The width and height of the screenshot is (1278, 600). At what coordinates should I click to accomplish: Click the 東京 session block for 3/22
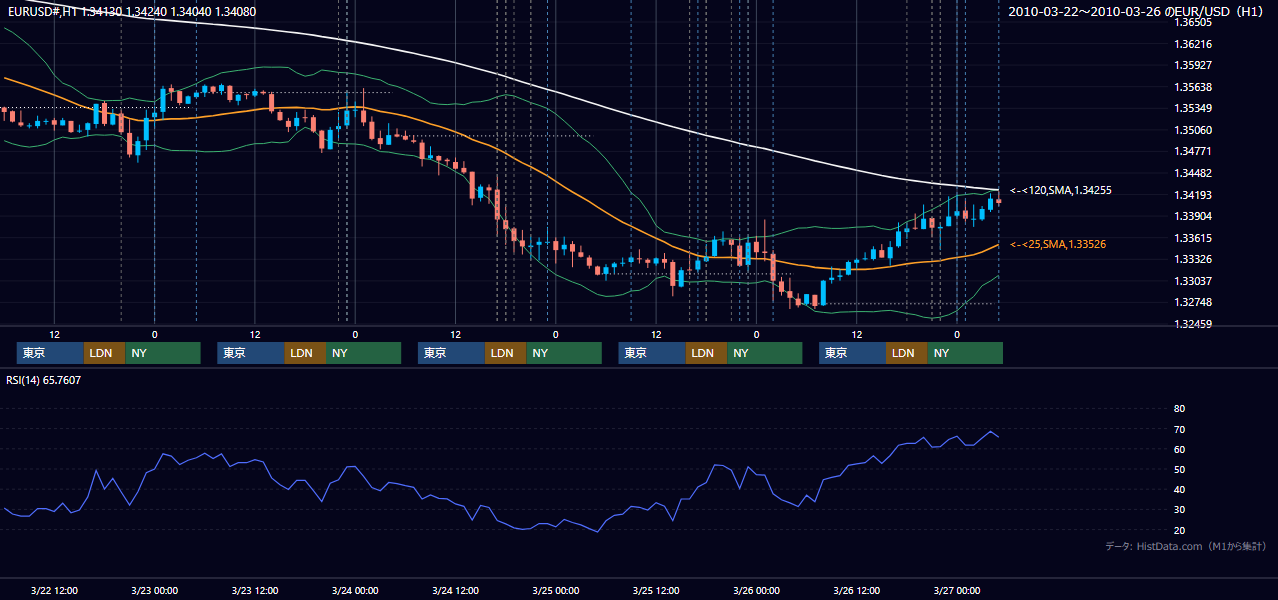coord(50,353)
